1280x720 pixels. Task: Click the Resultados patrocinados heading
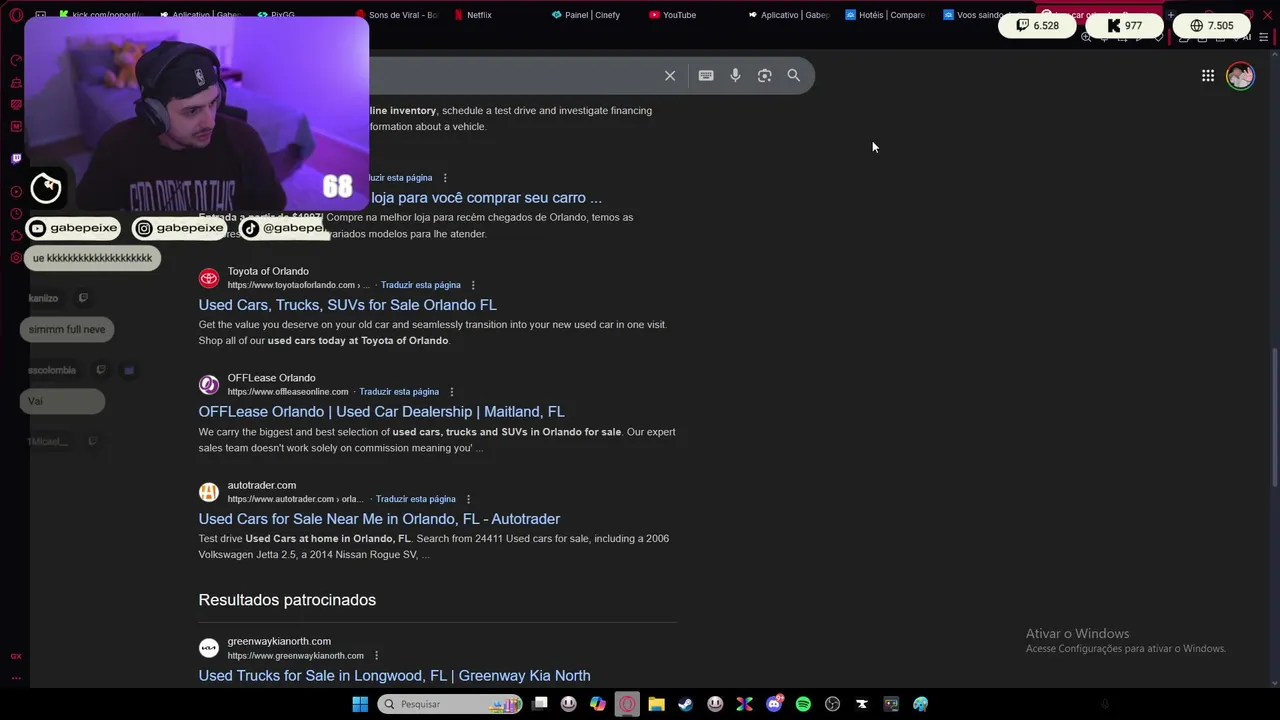pos(287,600)
